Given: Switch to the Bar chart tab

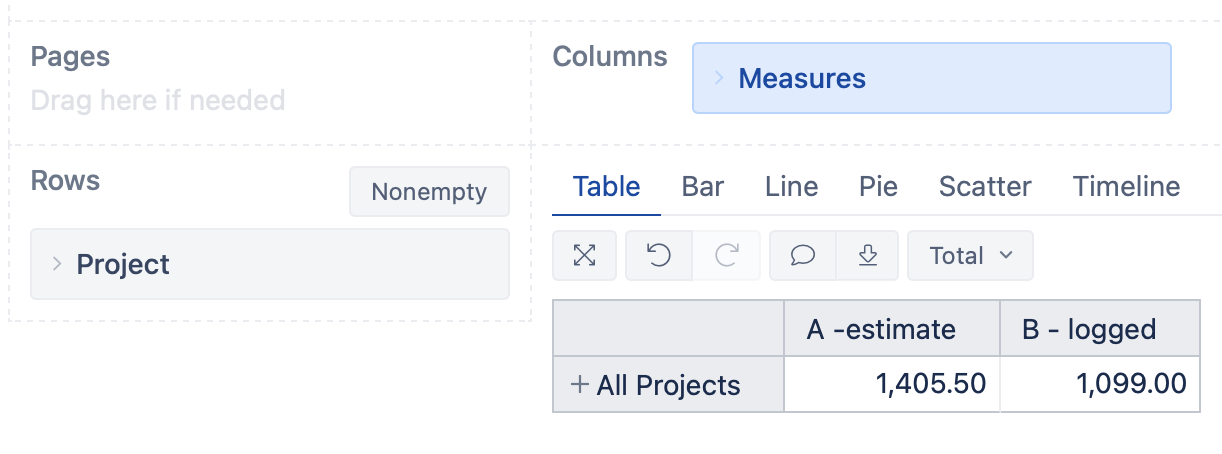Looking at the screenshot, I should 702,187.
